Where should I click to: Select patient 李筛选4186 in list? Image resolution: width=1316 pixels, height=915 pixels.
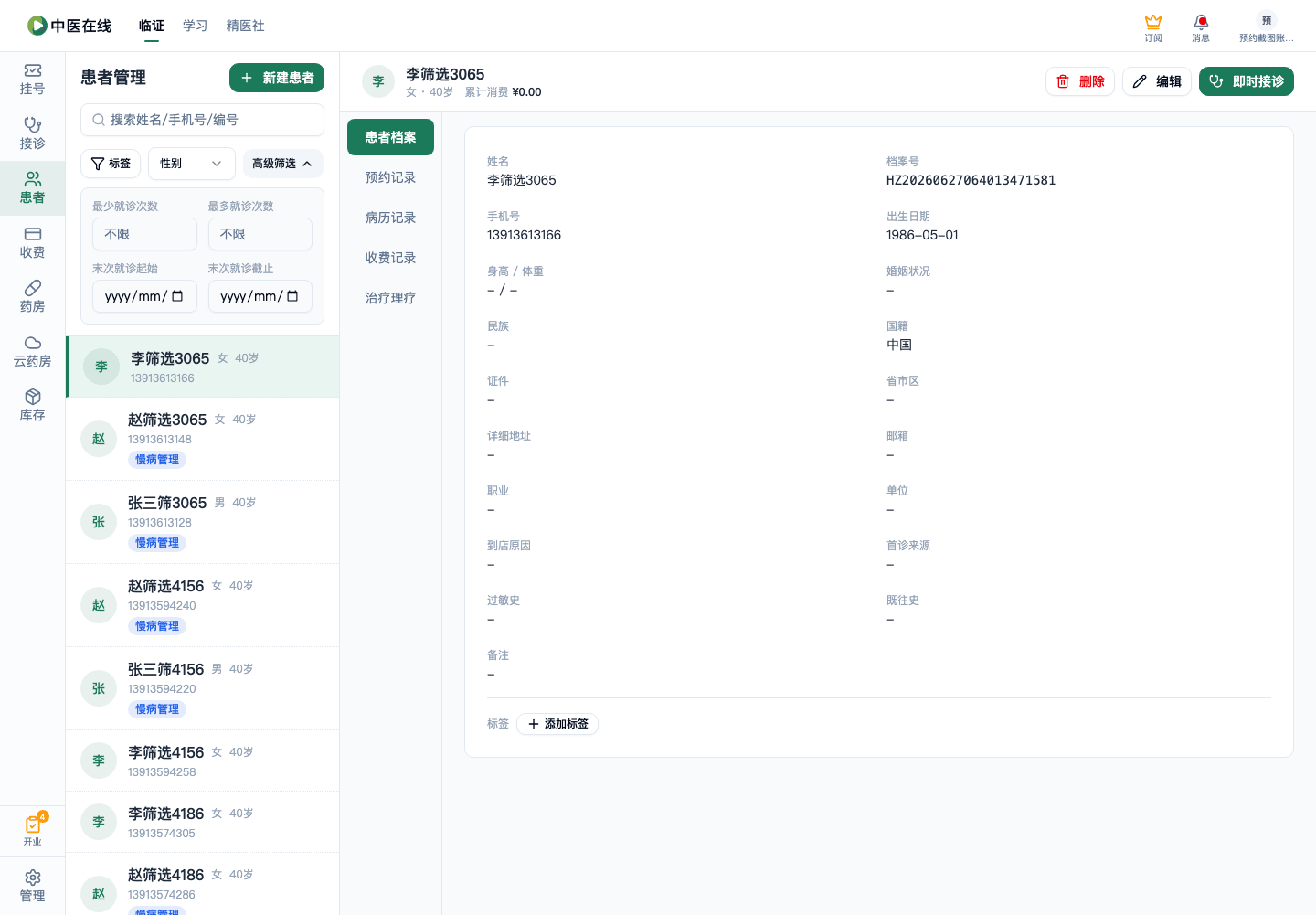pyautogui.click(x=203, y=822)
